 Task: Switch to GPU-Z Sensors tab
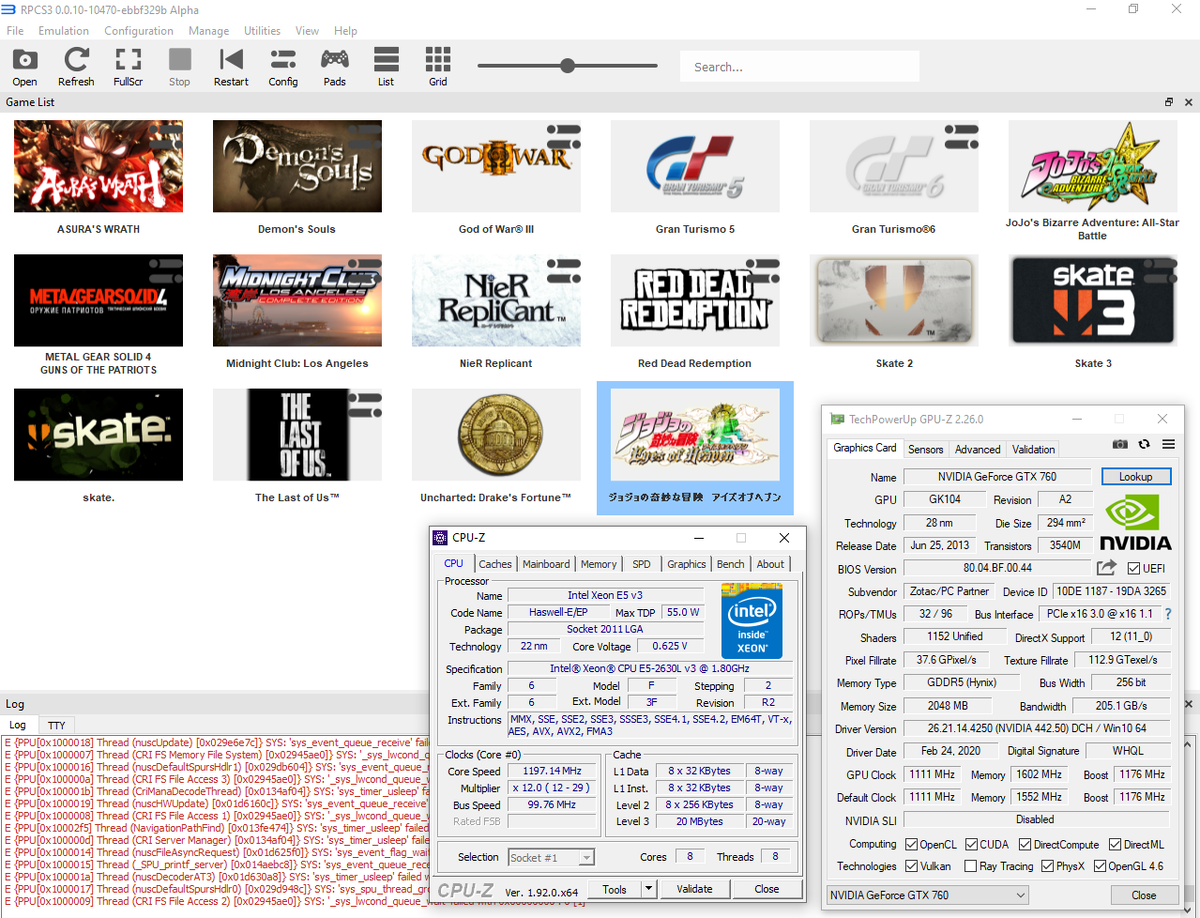click(925, 449)
